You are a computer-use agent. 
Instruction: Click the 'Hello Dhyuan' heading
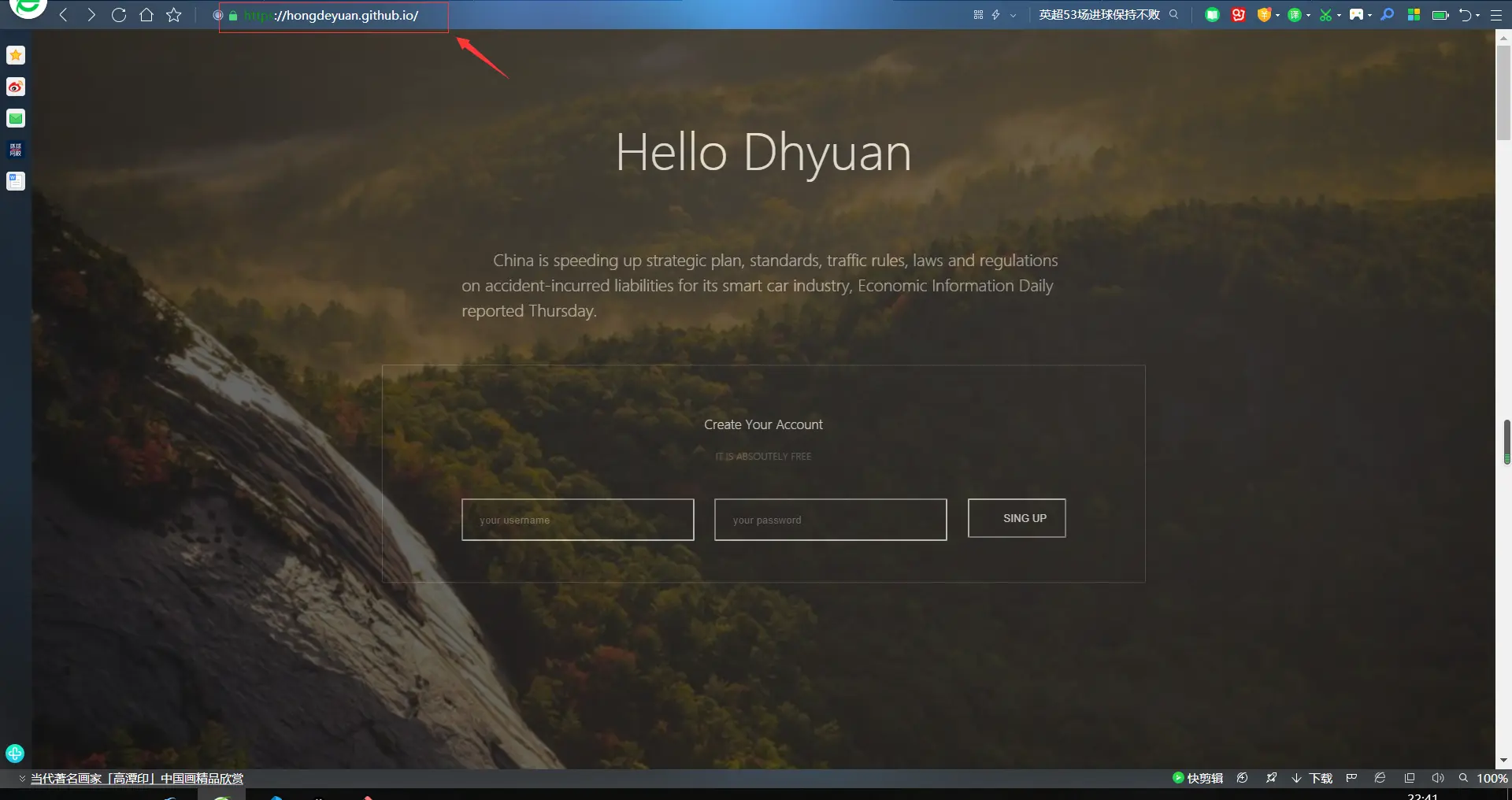pos(763,153)
